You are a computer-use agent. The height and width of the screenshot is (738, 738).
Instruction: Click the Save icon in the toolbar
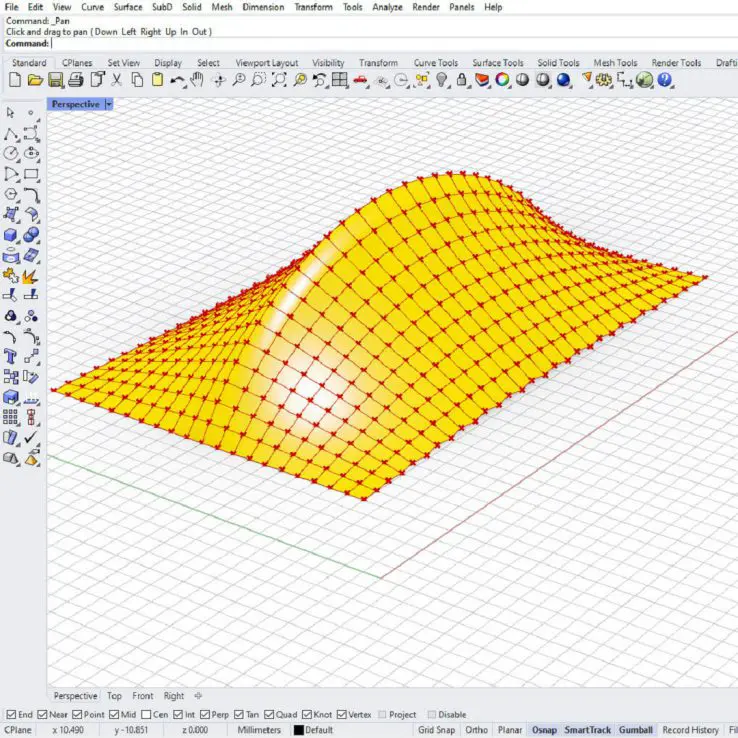point(56,80)
